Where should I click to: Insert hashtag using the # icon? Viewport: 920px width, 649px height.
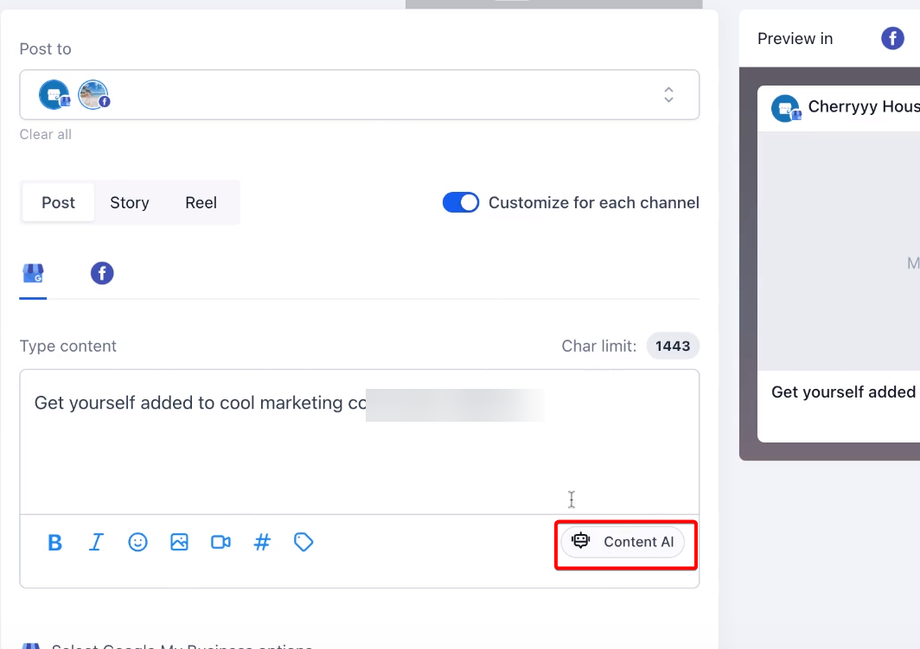262,542
